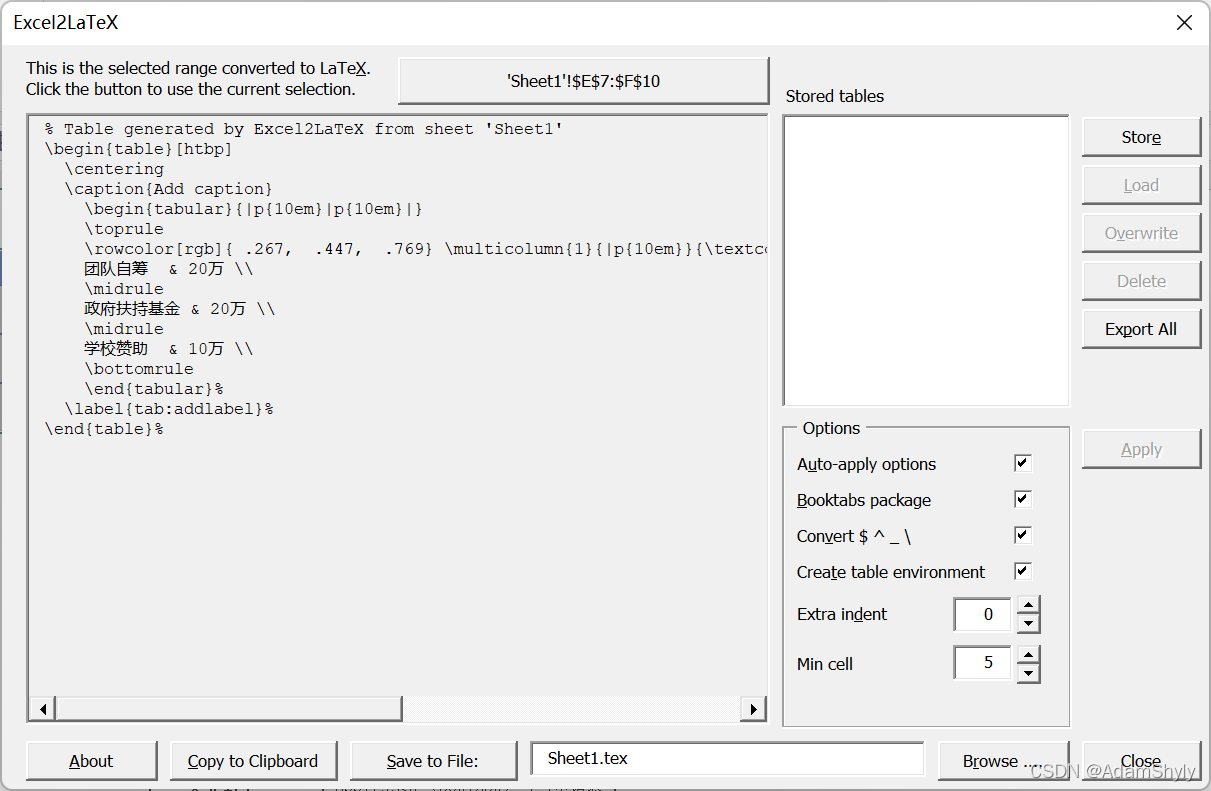Decrease Extra indent value

point(1028,624)
